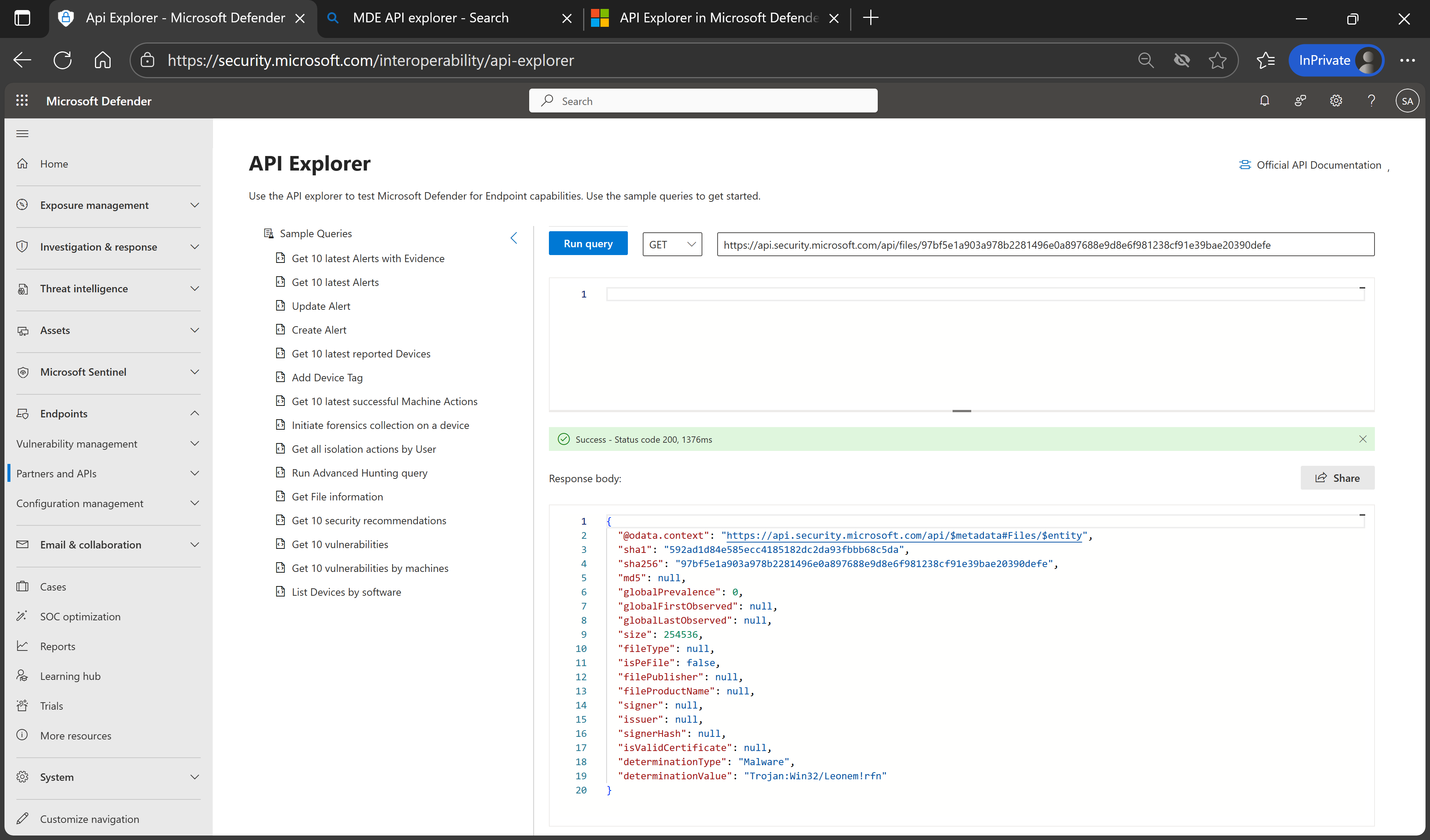Click the API request URL field
Viewport: 1430px width, 840px height.
(1045, 244)
